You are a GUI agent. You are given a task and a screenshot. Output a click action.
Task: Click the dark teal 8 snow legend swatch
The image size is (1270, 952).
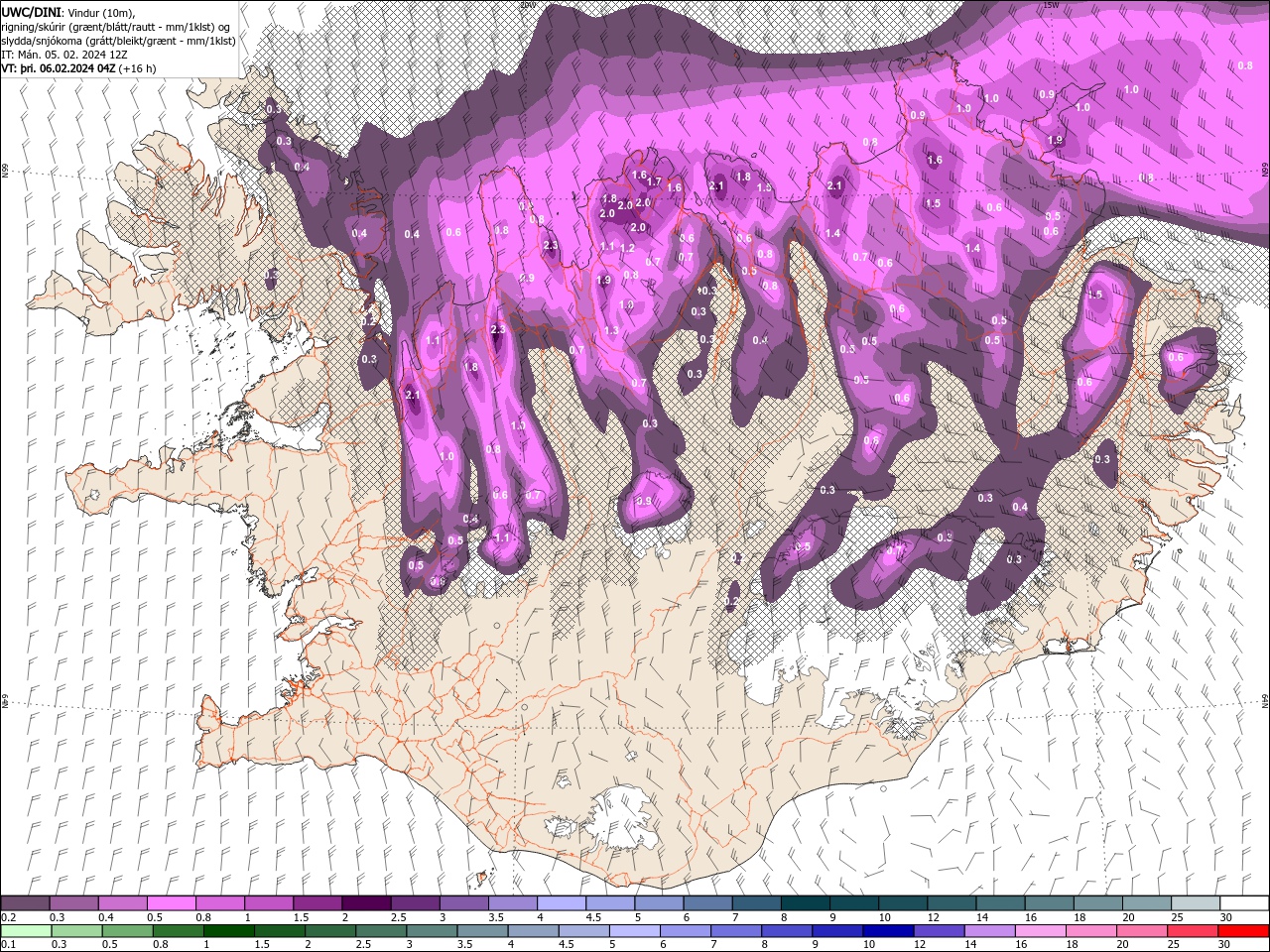tap(805, 903)
